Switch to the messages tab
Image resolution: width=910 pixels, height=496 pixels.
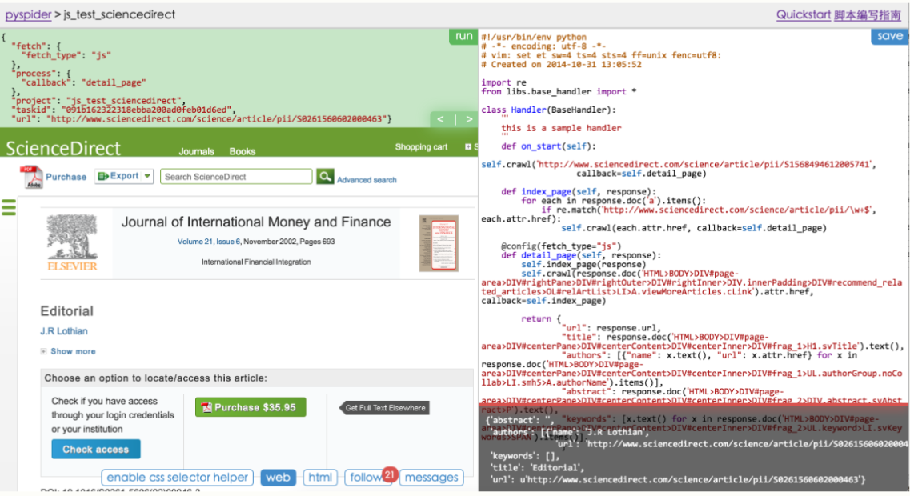tap(431, 477)
